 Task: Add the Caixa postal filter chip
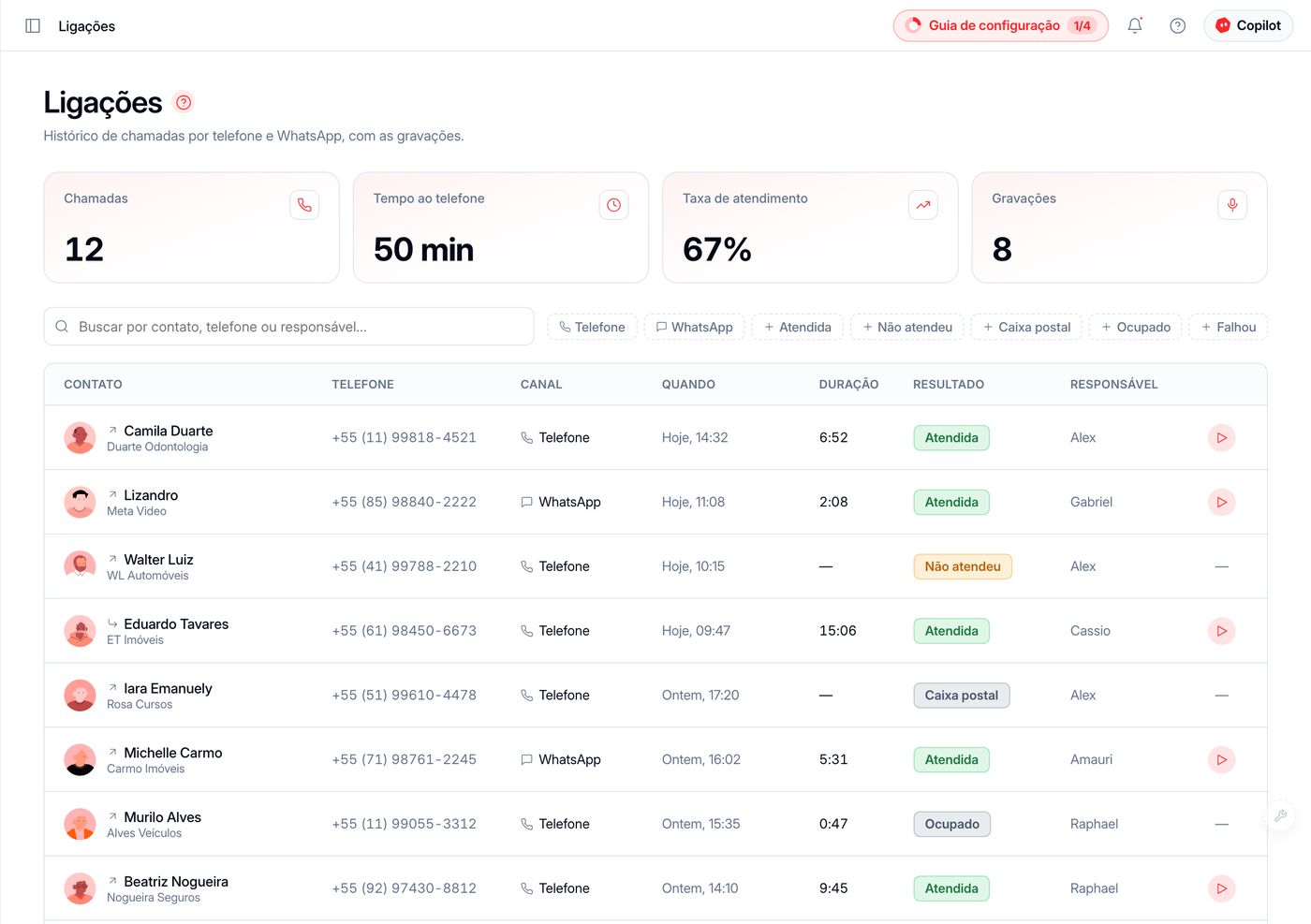tap(1027, 327)
